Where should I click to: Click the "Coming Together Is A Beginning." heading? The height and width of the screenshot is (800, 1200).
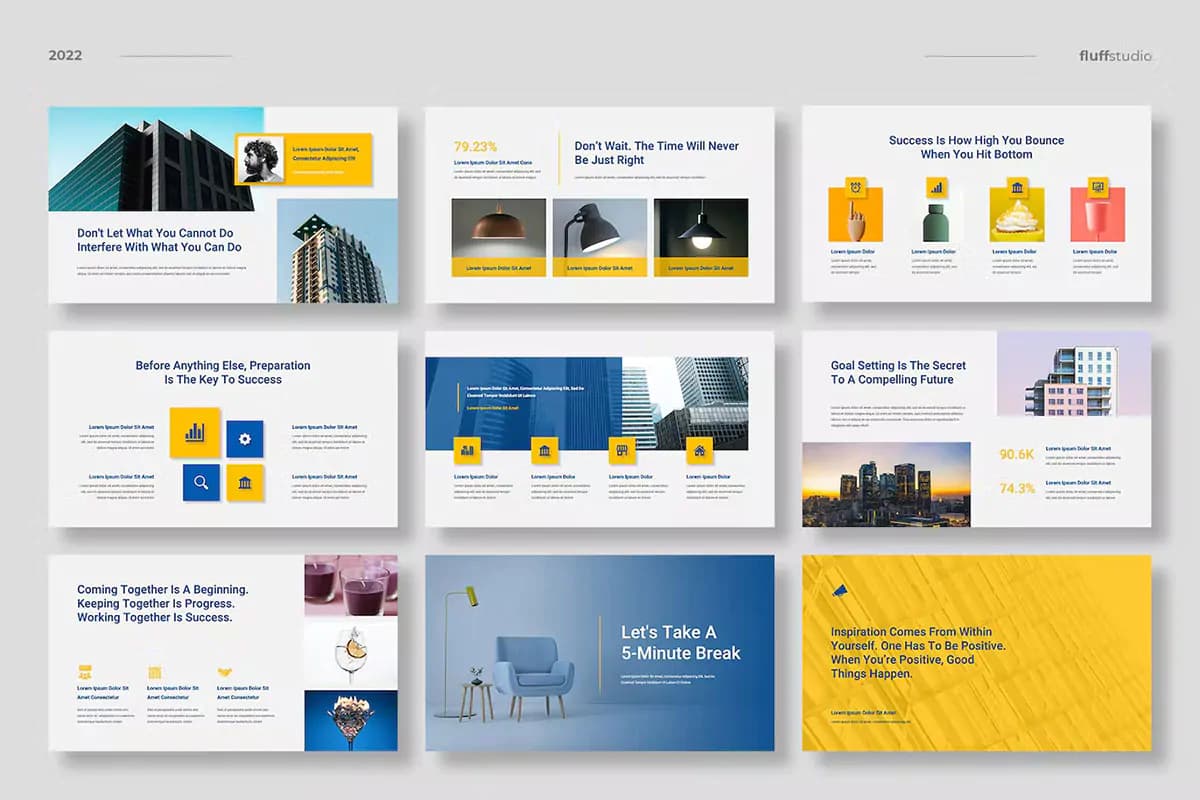tap(163, 590)
